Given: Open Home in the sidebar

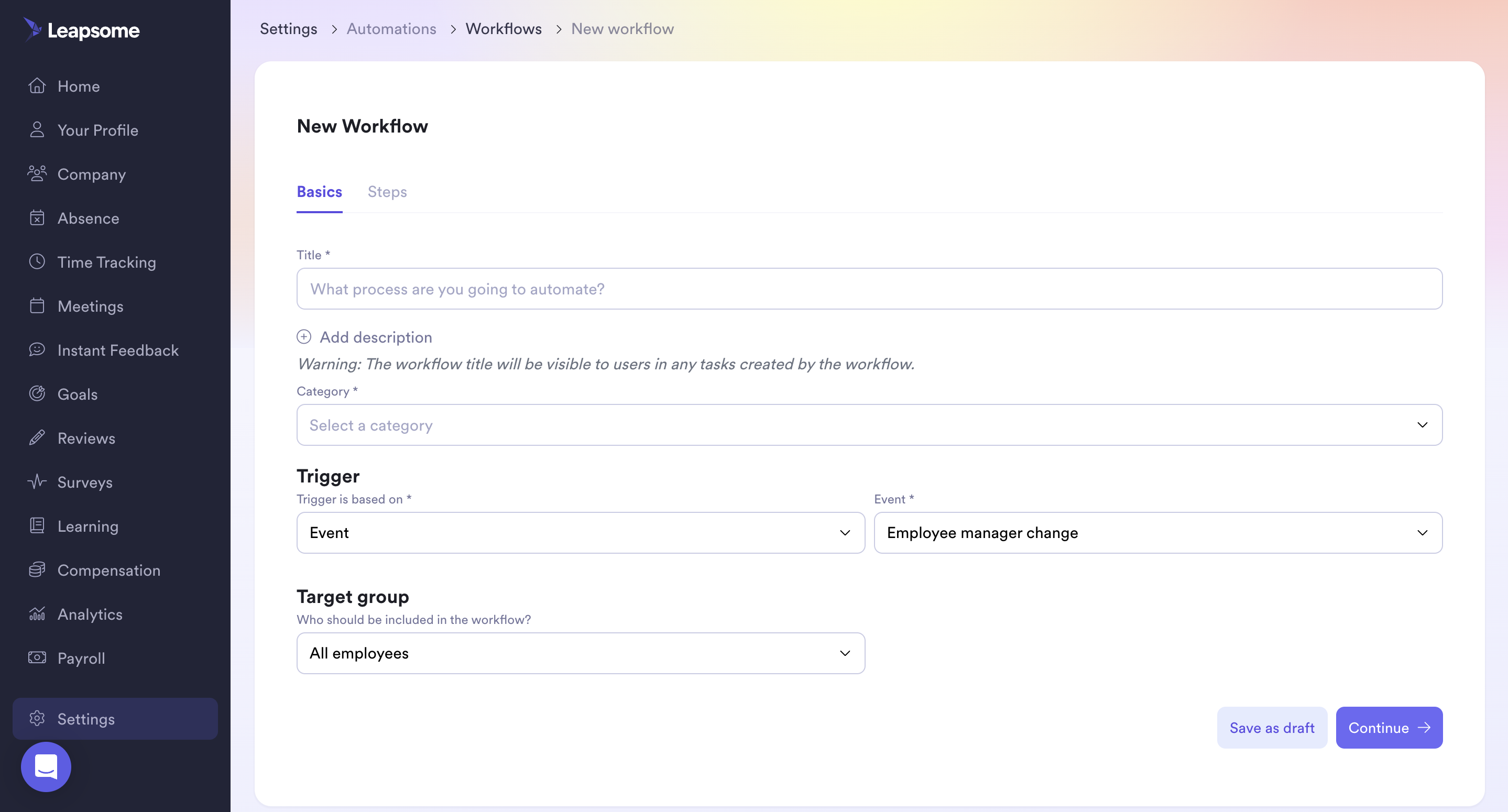Looking at the screenshot, I should click(x=115, y=86).
